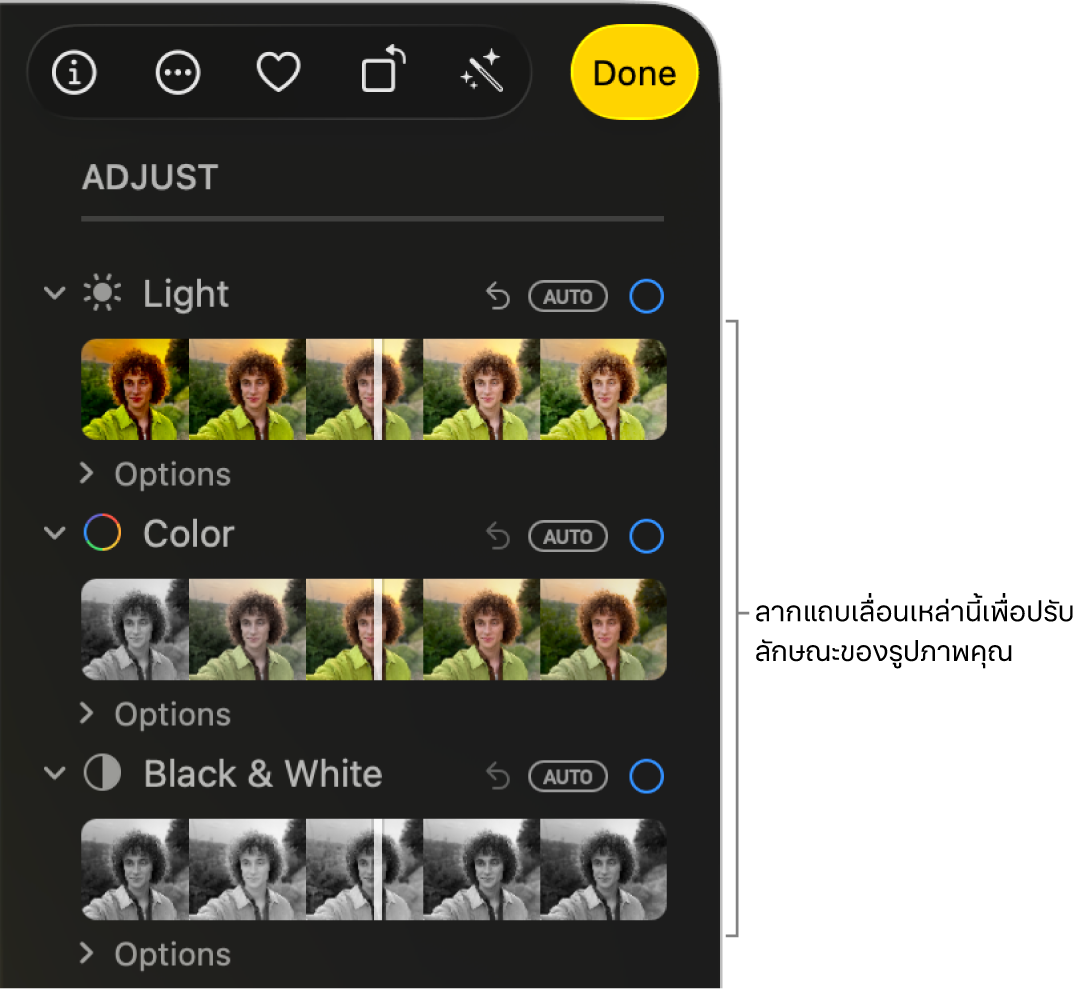This screenshot has width=1085, height=990.
Task: Favorite the photo with the heart icon
Action: click(x=277, y=72)
